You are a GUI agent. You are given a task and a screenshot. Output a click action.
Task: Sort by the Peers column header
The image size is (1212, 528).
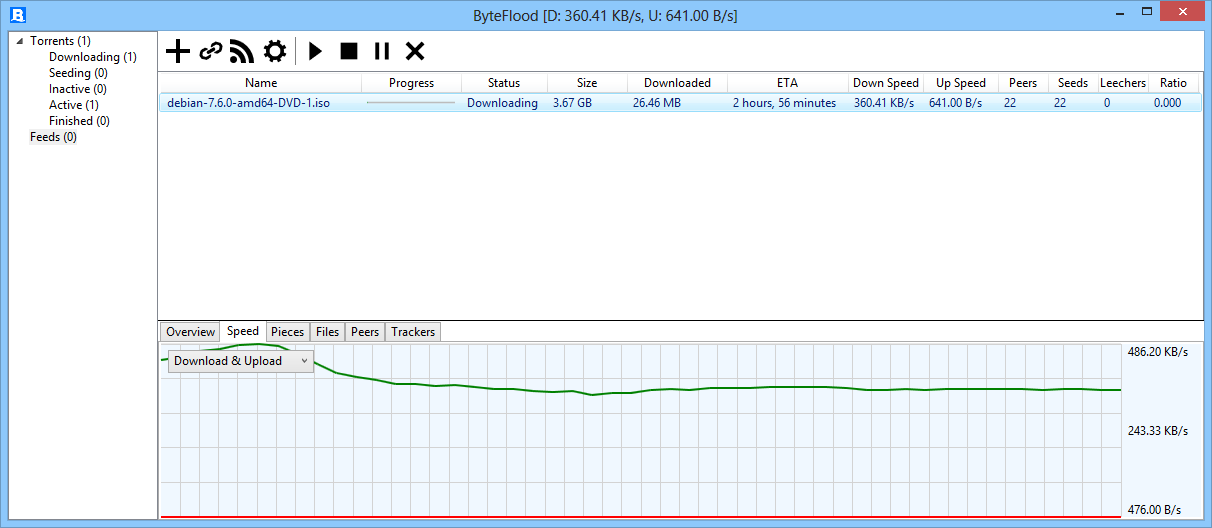point(1023,83)
